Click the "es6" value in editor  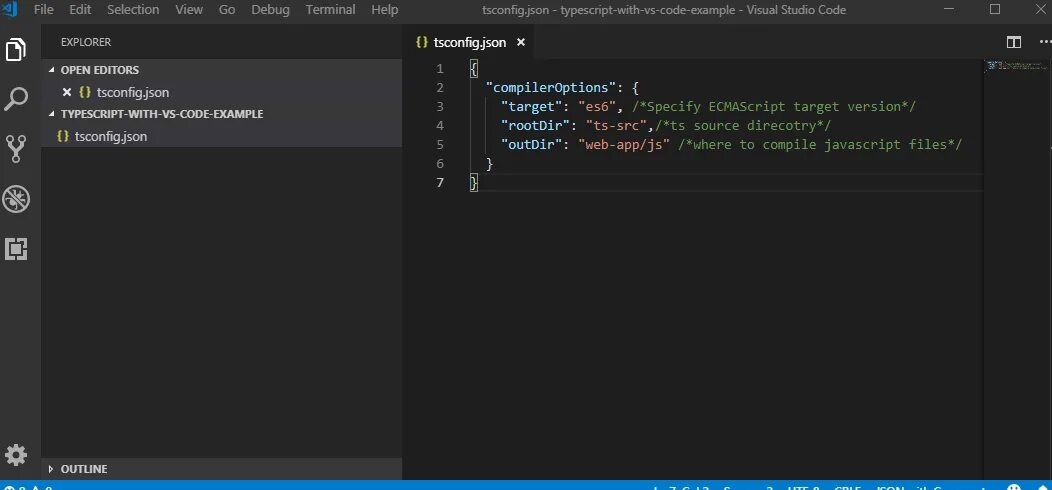click(x=596, y=107)
